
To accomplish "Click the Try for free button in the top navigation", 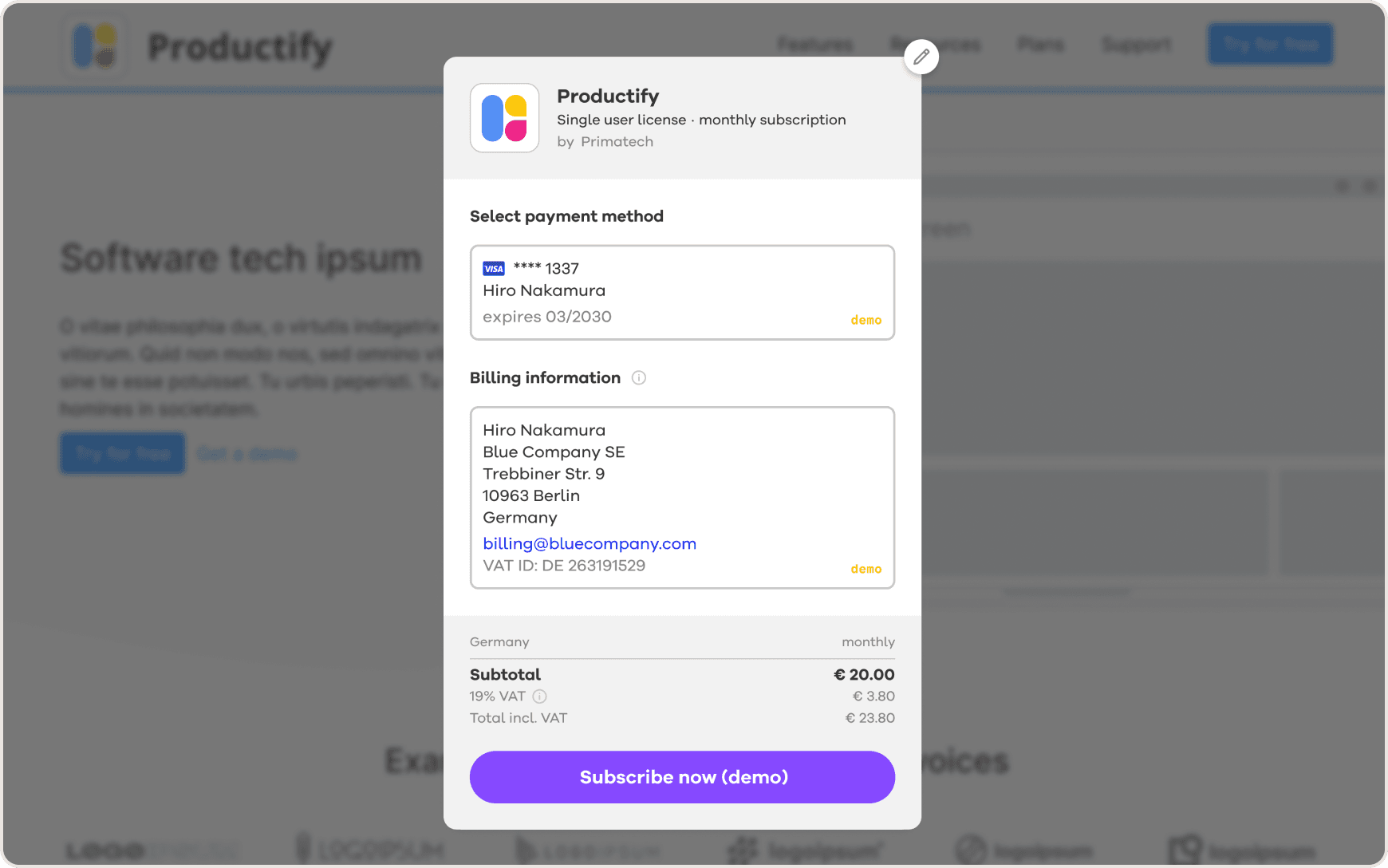I will point(1270,44).
